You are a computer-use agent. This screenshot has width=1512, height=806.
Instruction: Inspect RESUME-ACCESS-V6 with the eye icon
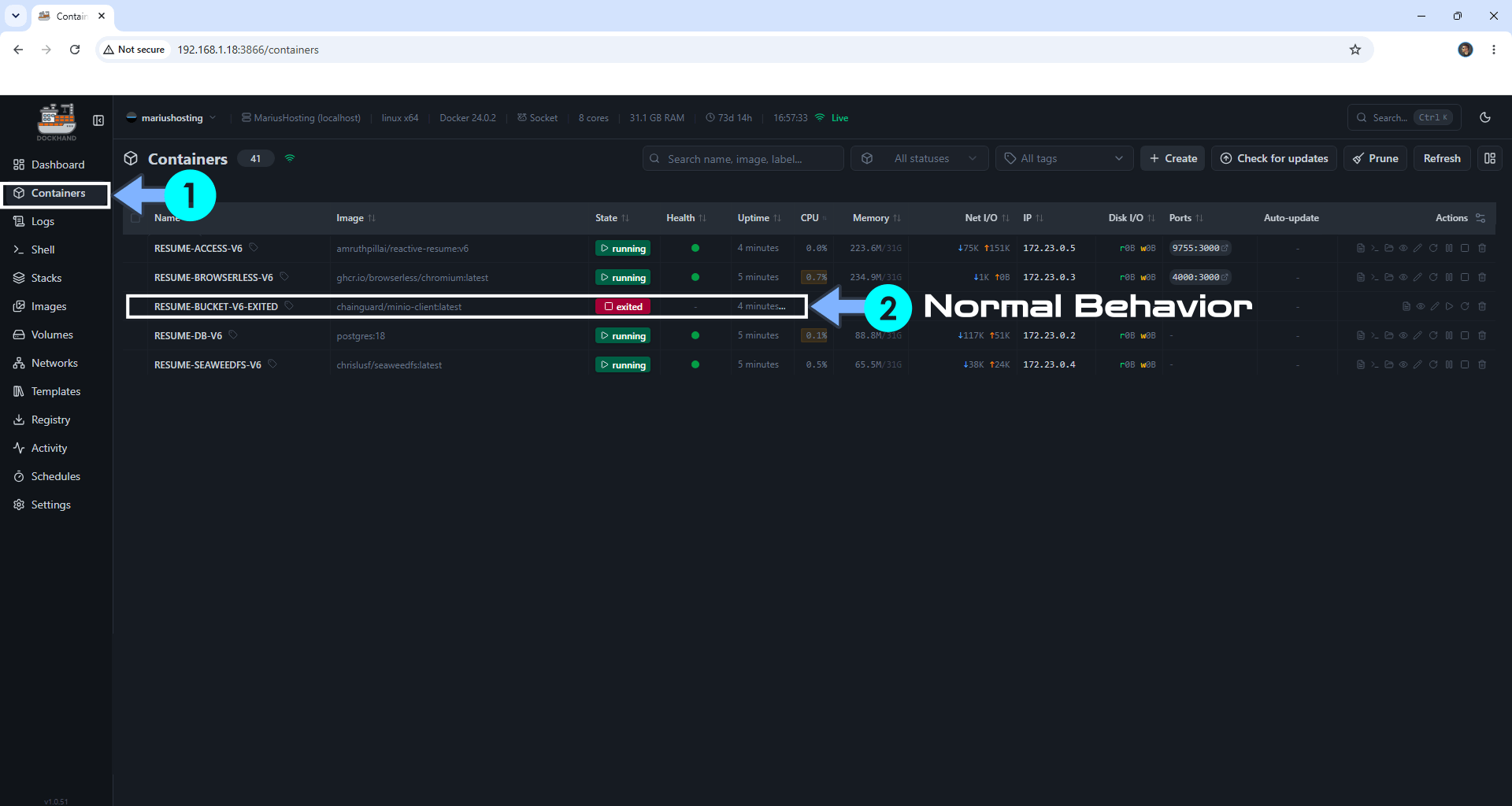pyautogui.click(x=1403, y=248)
